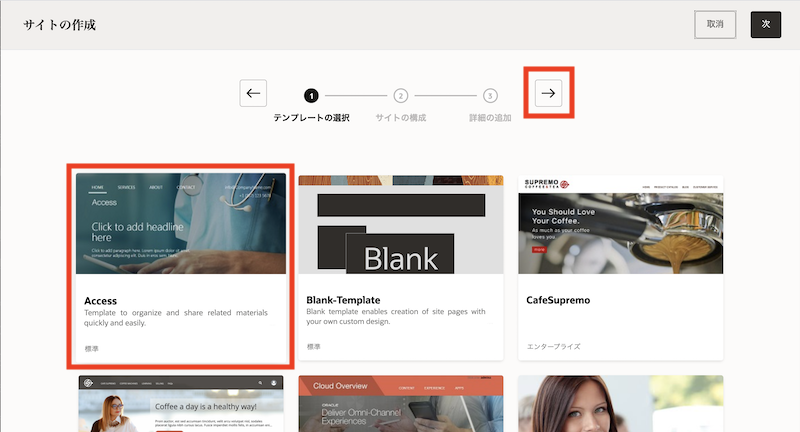
Task: Click the left arrow previous-step icon
Action: point(253,93)
